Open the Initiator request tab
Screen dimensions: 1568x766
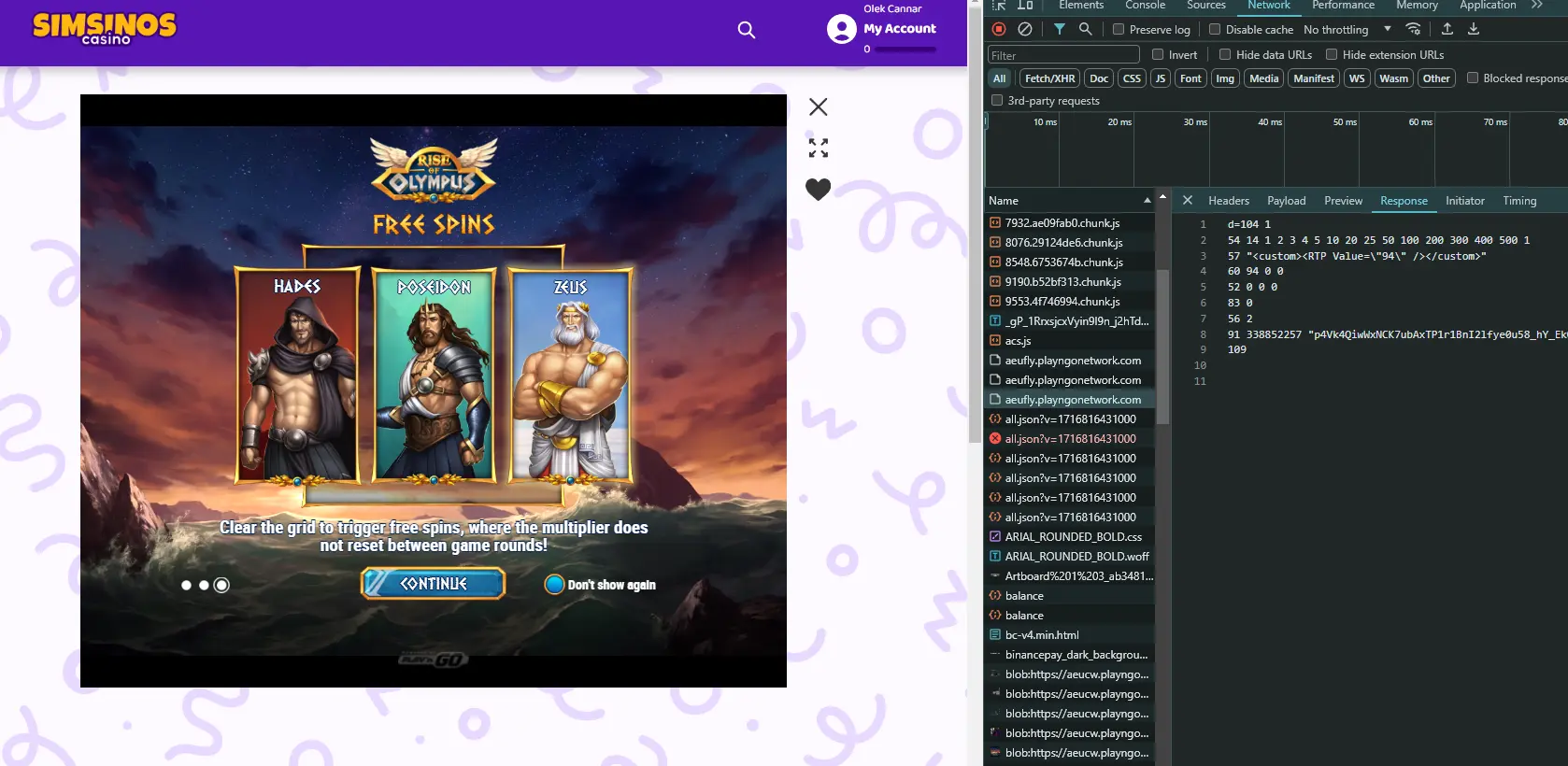click(x=1464, y=200)
